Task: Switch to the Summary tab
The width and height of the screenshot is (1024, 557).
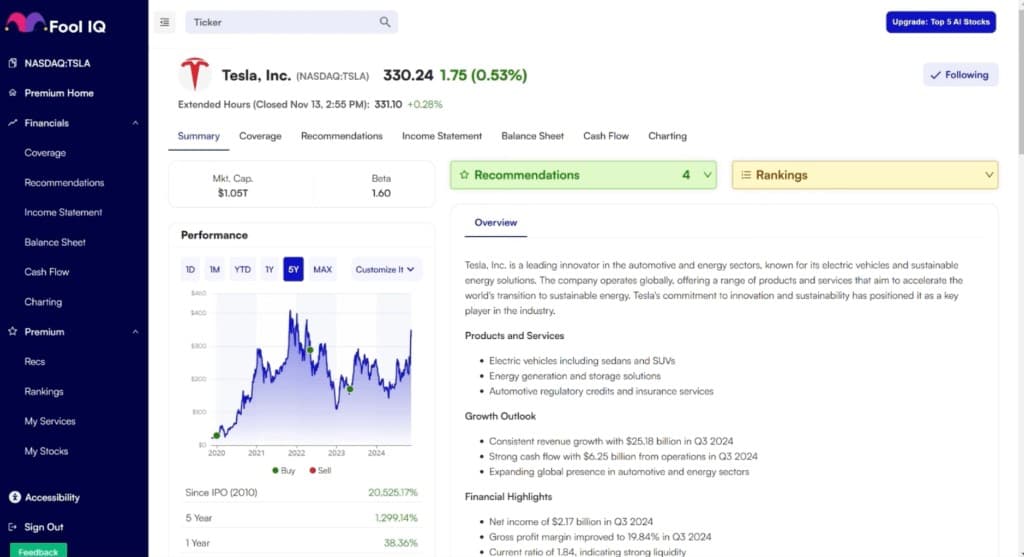Action: point(199,136)
